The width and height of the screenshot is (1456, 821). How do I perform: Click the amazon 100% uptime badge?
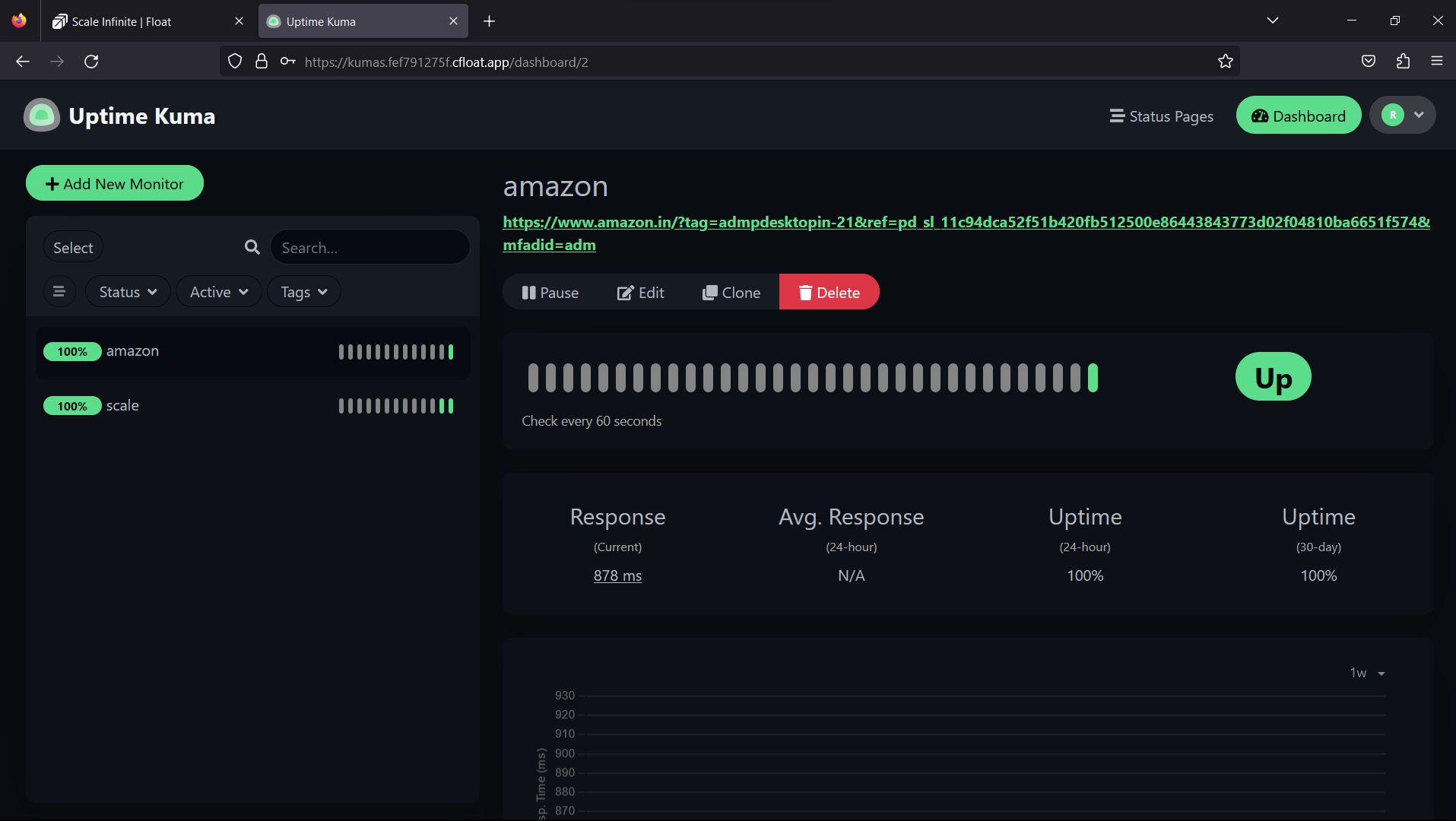tap(72, 351)
